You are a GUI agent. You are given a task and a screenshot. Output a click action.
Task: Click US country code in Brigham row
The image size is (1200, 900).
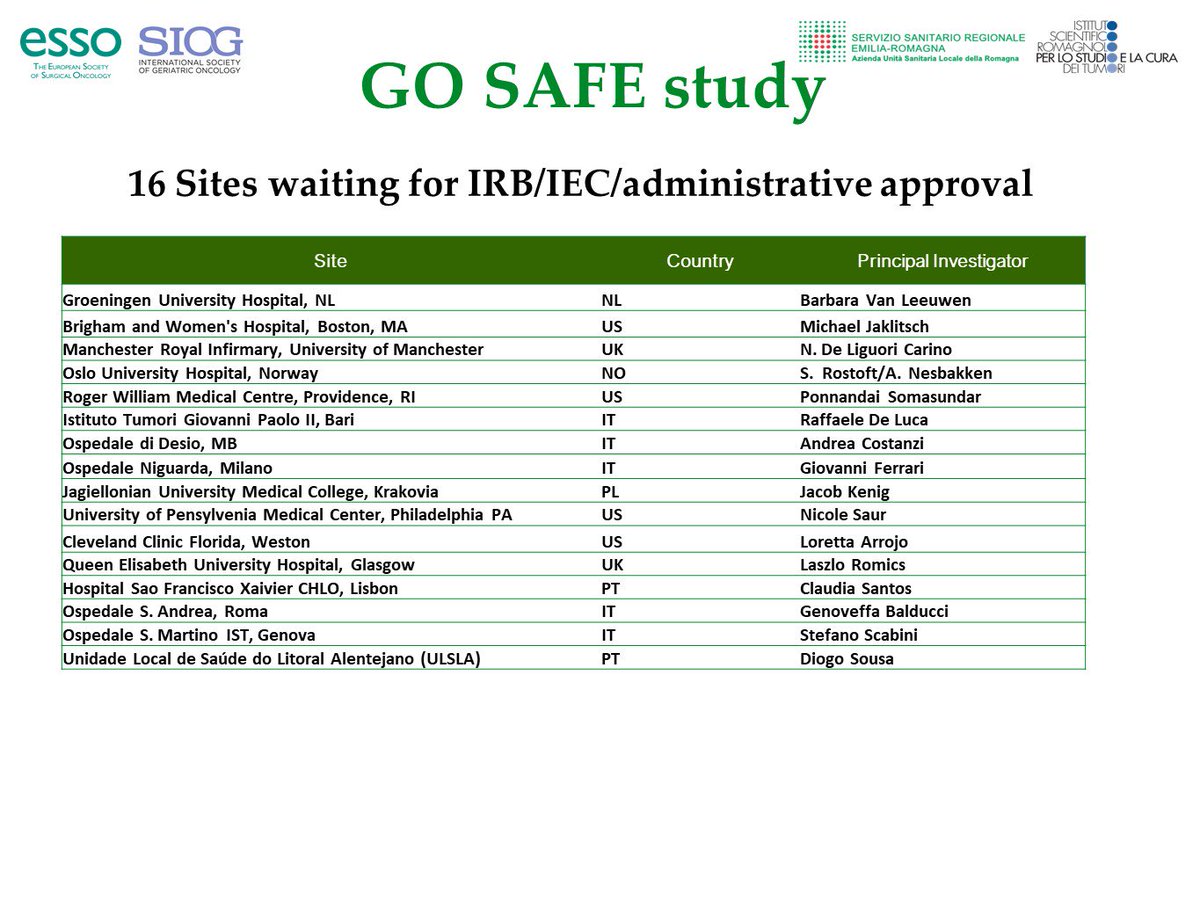coord(611,327)
